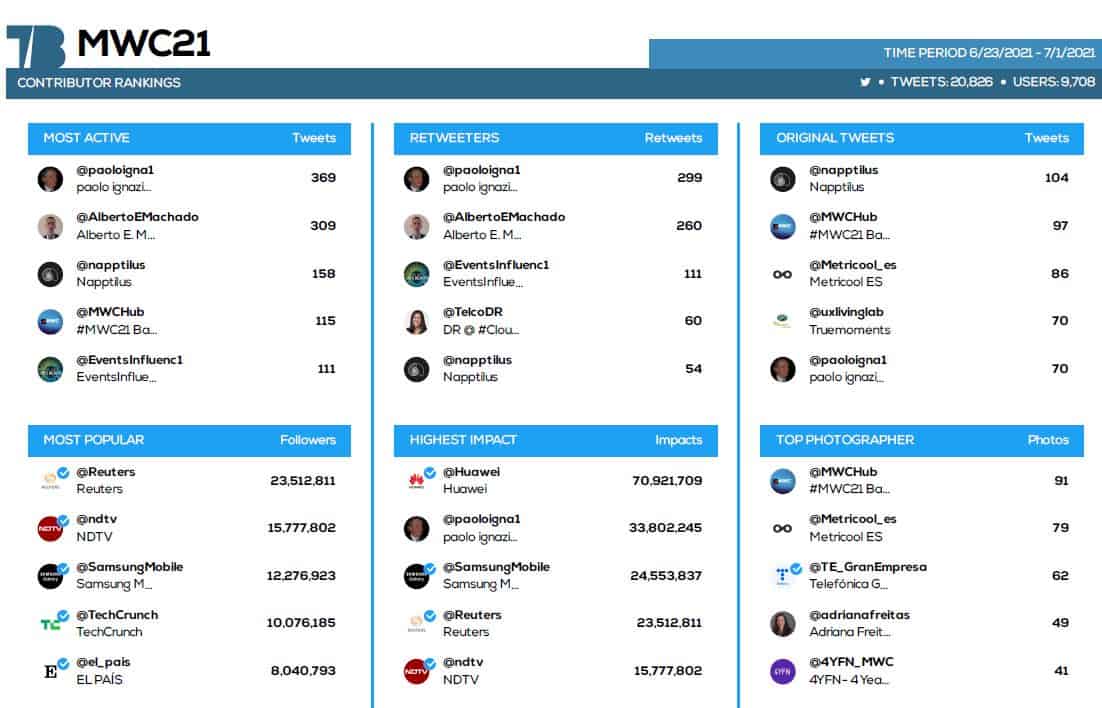Click 4YFN purple logo in Top Photographer

[x=783, y=671]
